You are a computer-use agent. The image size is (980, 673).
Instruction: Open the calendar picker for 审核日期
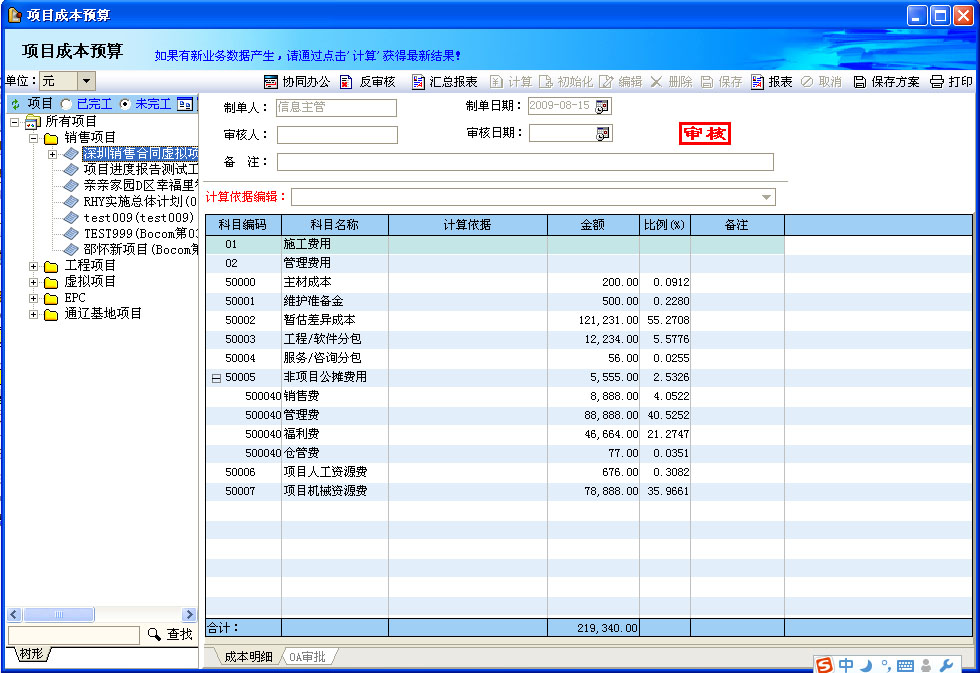[603, 134]
